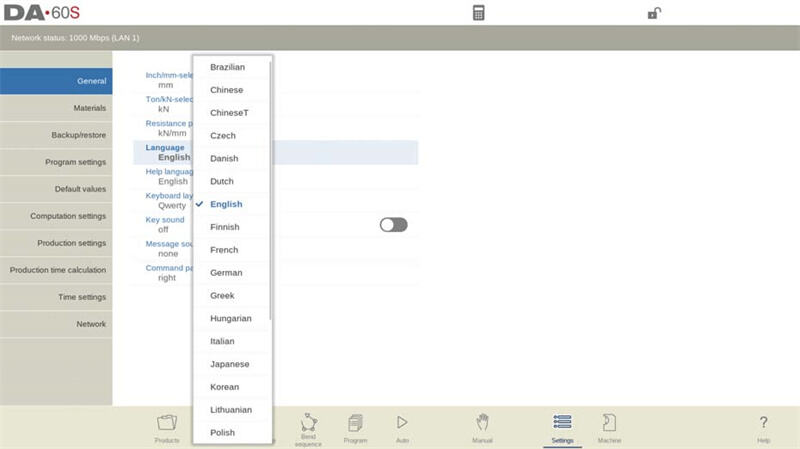Open Products from bottom navigation
800x449 pixels.
(167, 427)
